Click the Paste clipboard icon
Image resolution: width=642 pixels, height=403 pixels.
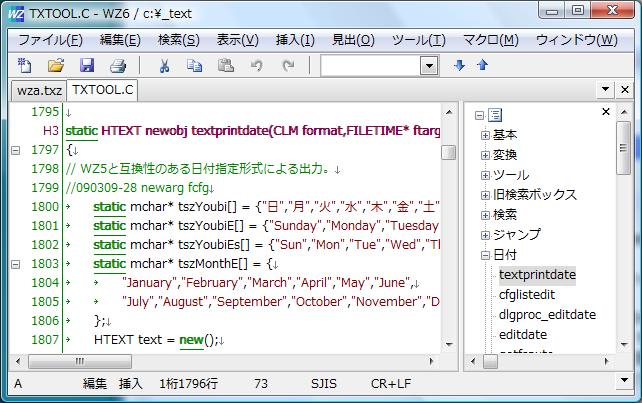click(x=226, y=66)
